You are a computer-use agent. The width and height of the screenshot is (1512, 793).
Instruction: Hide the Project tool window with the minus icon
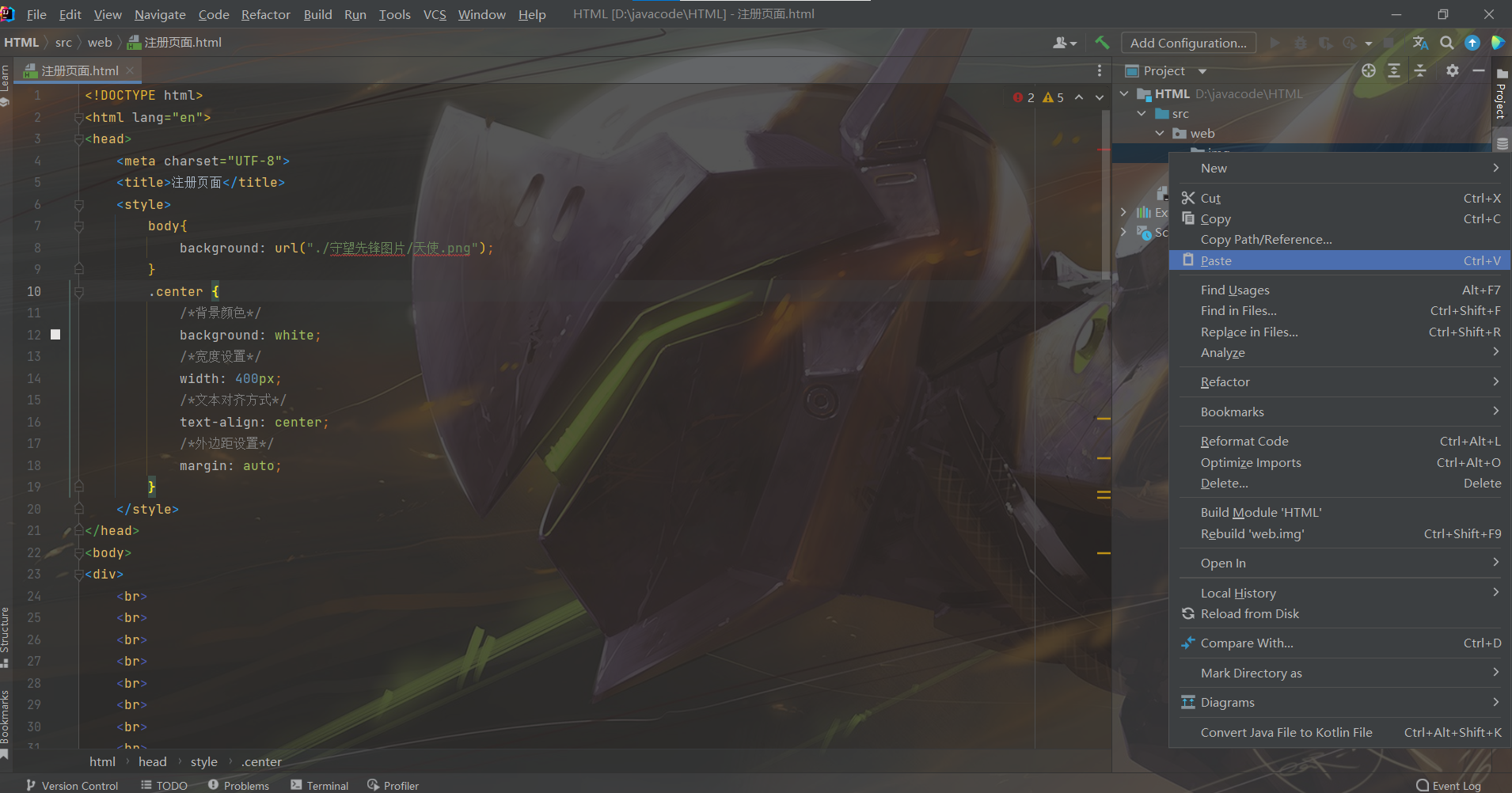(x=1478, y=70)
